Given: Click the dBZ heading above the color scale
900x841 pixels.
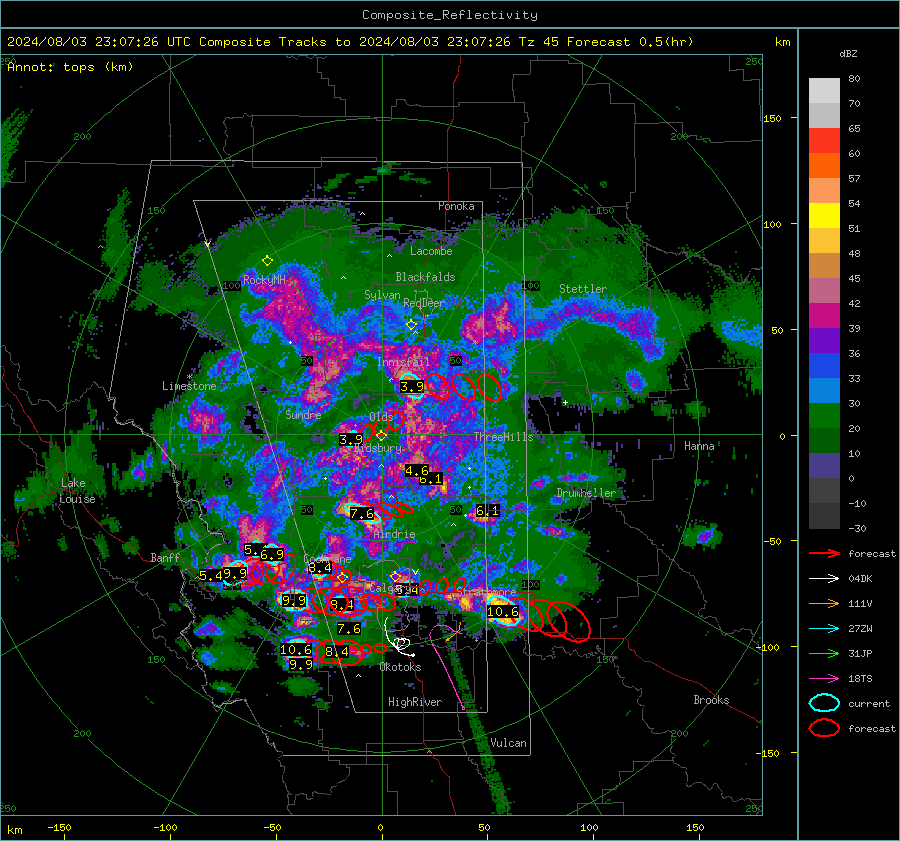Looking at the screenshot, I should (x=848, y=54).
